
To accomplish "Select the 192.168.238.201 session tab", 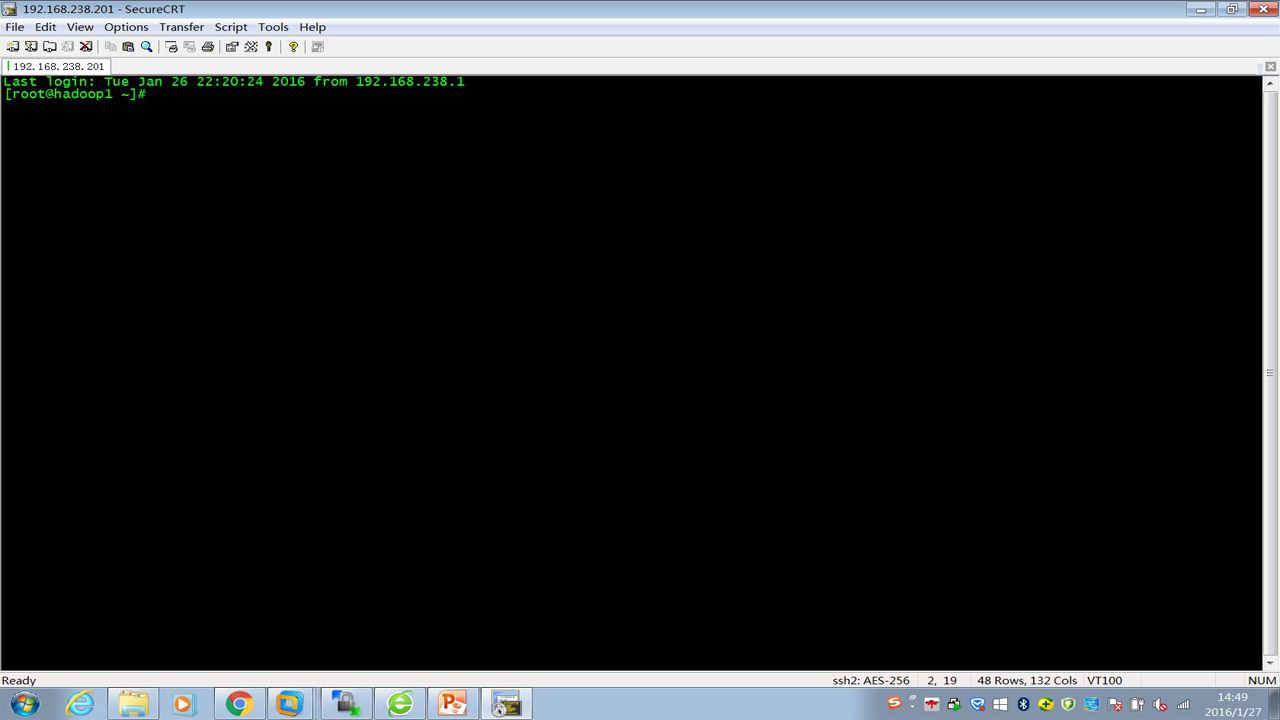I will point(57,66).
